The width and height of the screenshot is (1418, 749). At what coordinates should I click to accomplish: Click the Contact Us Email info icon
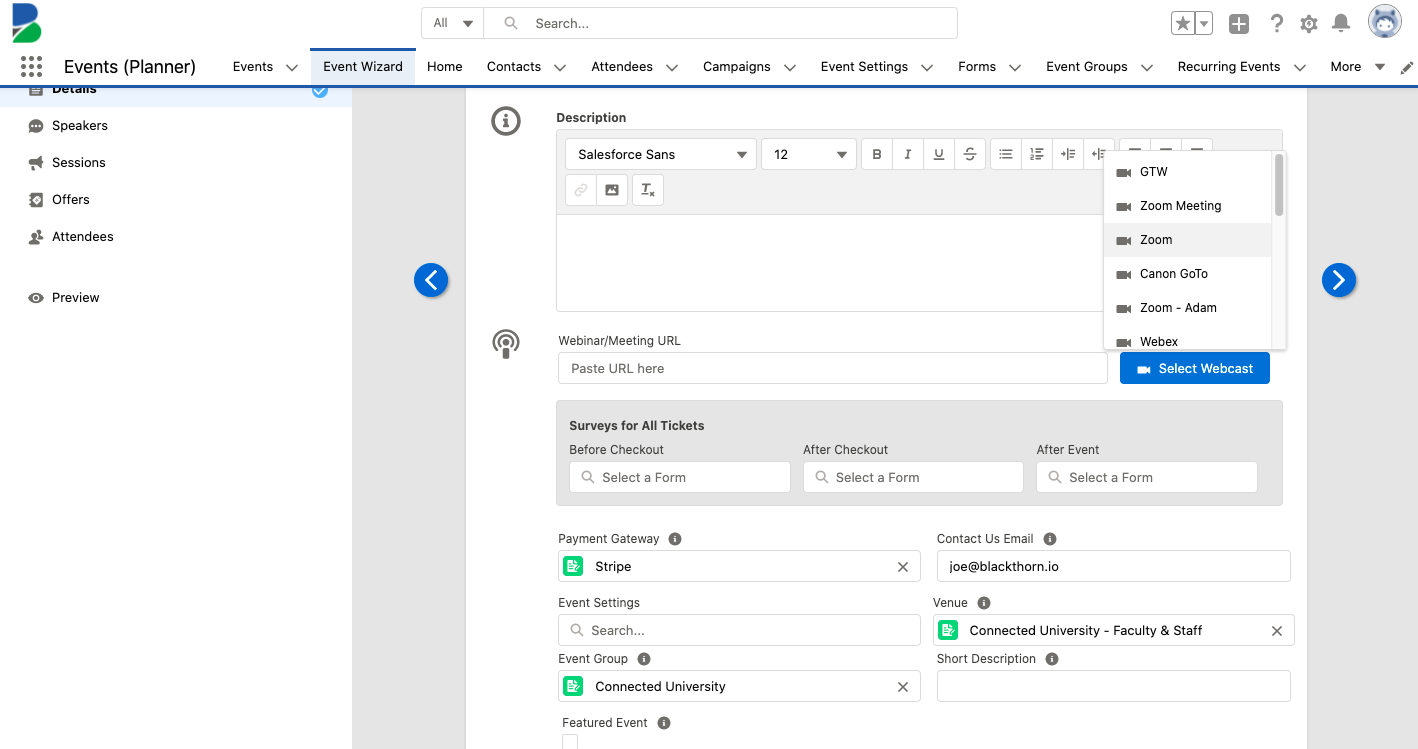point(1050,539)
